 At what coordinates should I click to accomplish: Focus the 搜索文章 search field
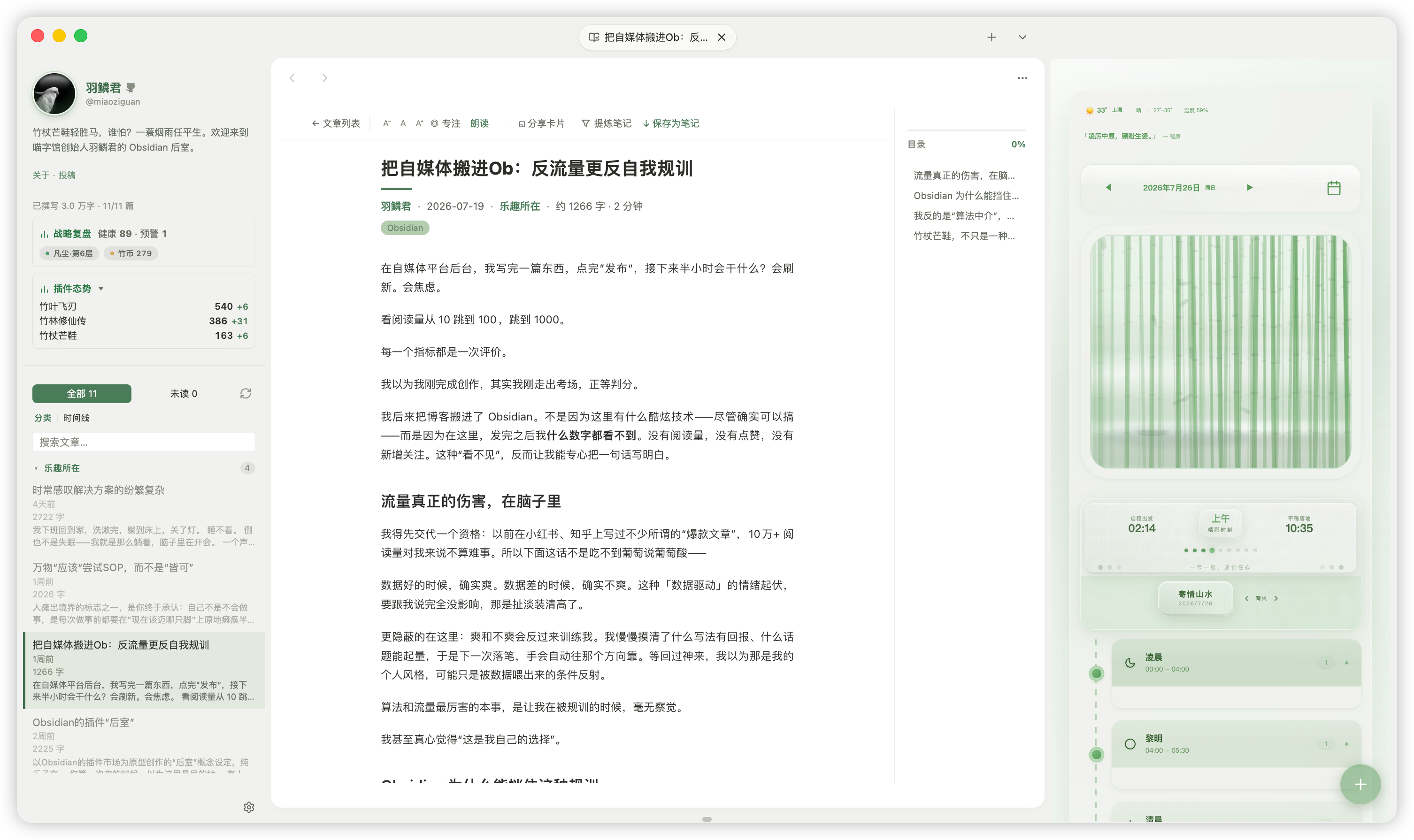pyautogui.click(x=143, y=442)
